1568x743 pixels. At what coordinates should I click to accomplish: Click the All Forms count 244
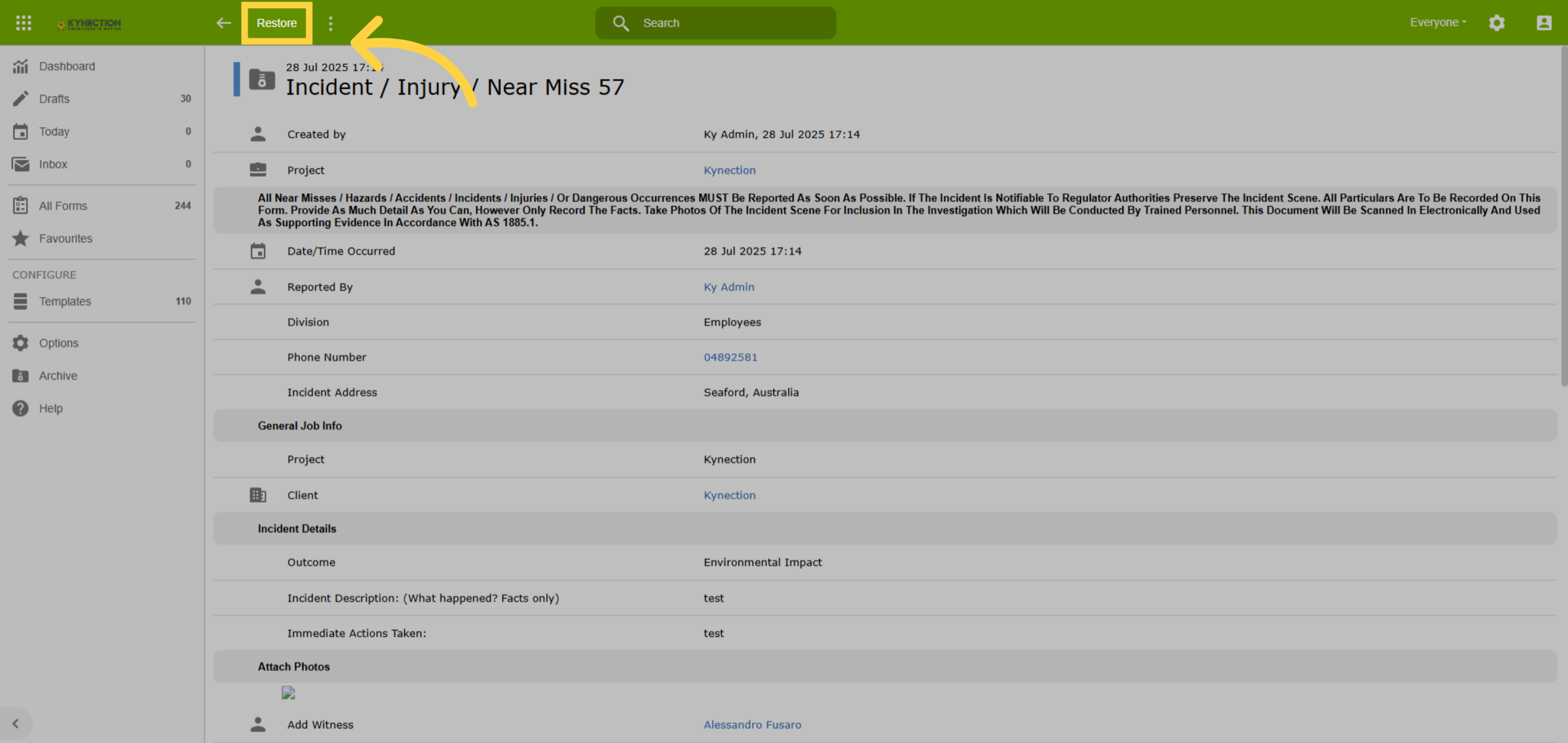[183, 206]
